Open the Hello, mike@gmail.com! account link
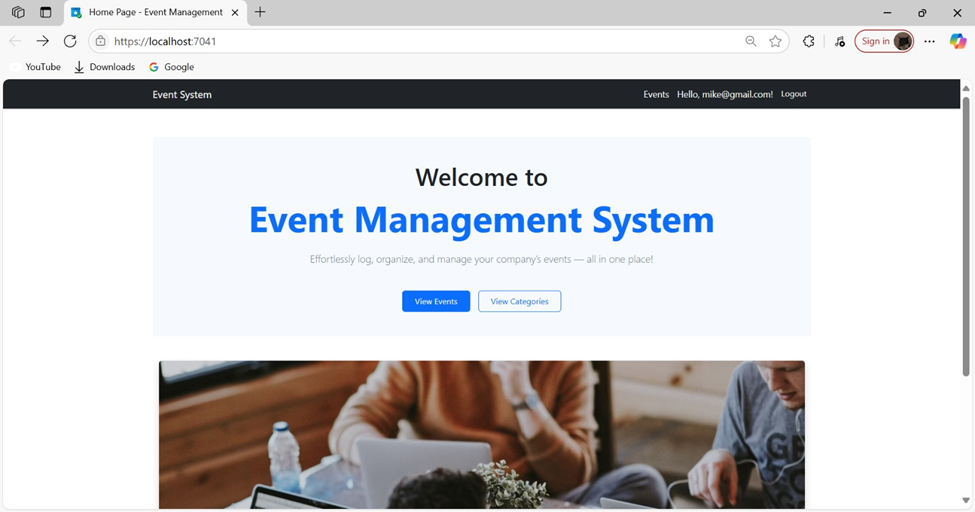Screen dimensions: 975x512 tap(725, 95)
